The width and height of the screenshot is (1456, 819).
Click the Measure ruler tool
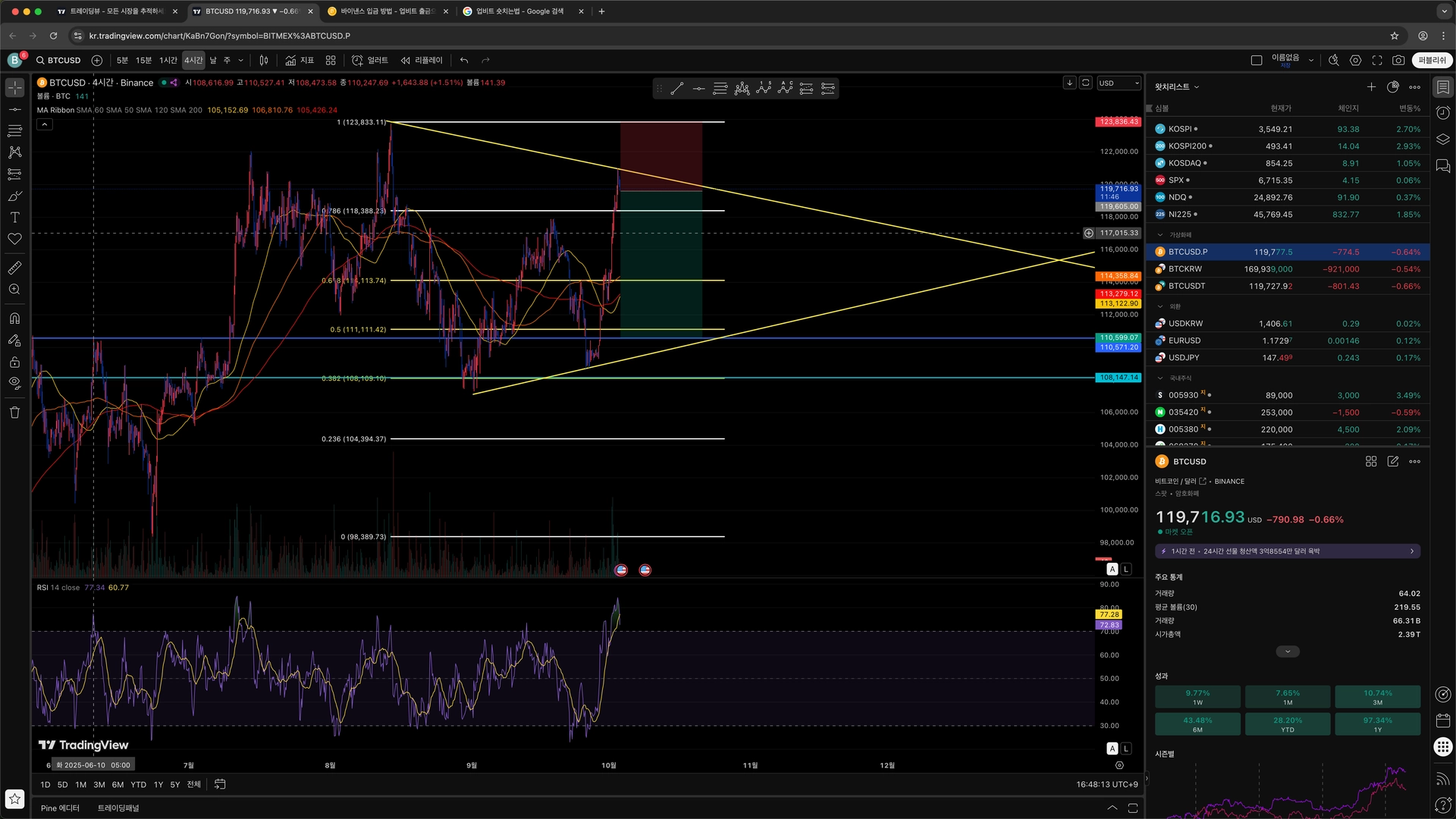pos(14,268)
